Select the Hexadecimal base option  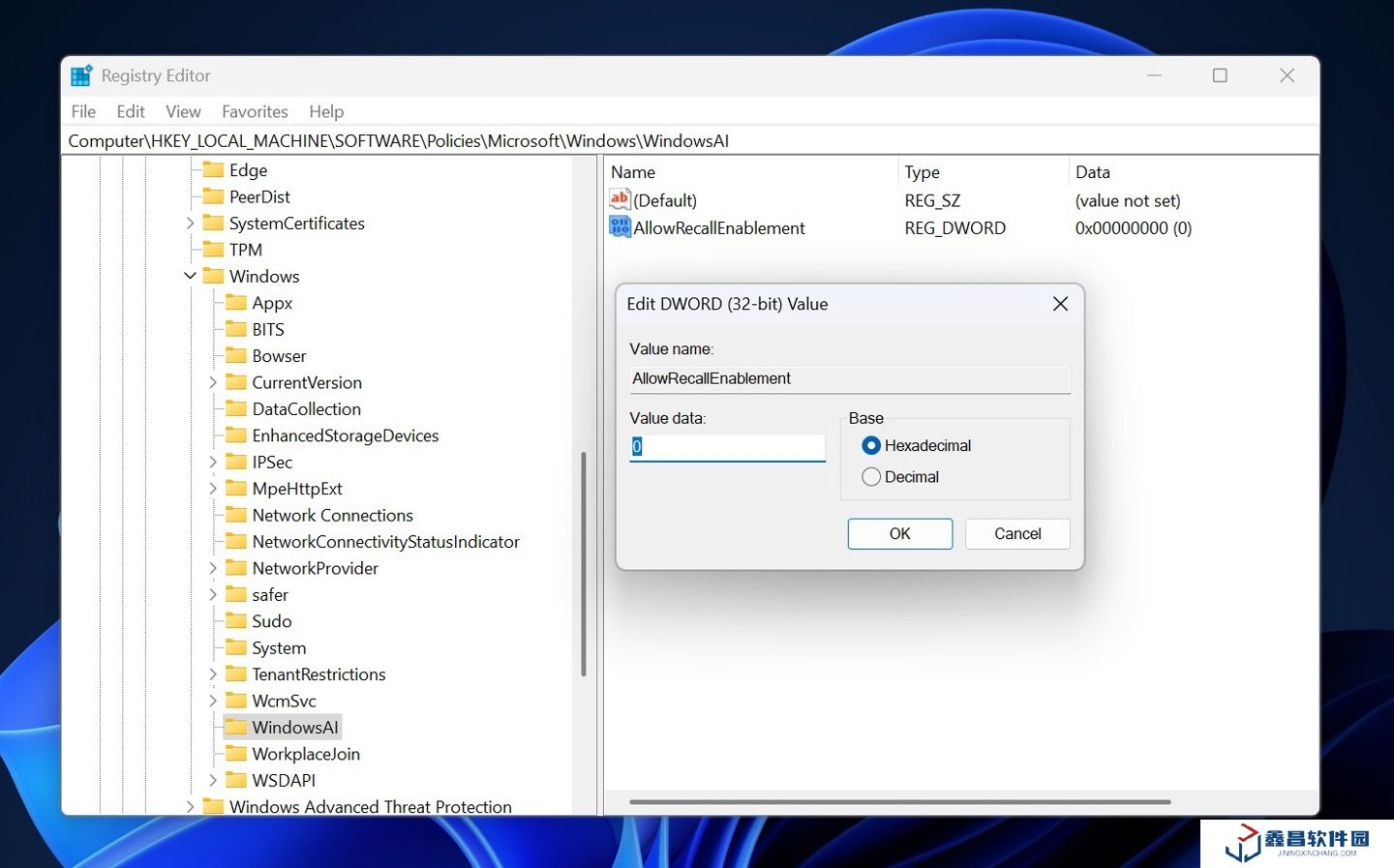coord(871,445)
